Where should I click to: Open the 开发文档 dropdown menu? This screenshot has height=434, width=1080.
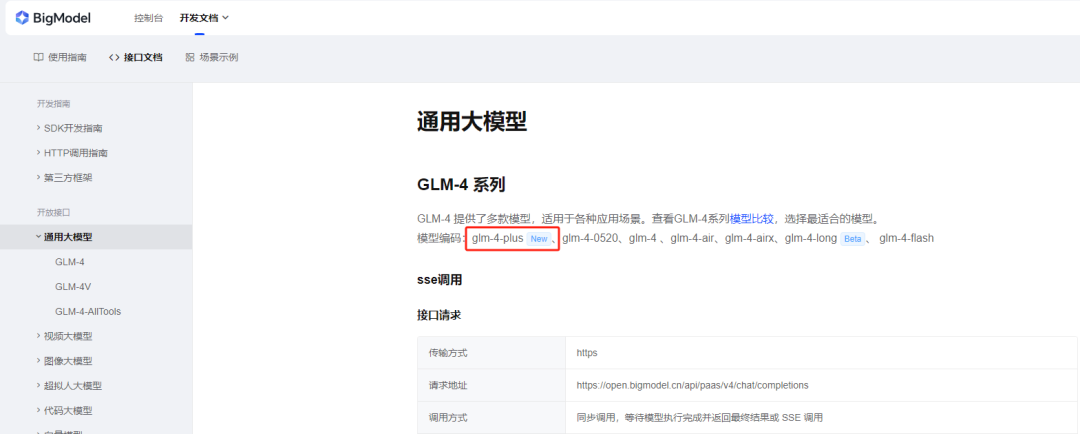point(205,18)
